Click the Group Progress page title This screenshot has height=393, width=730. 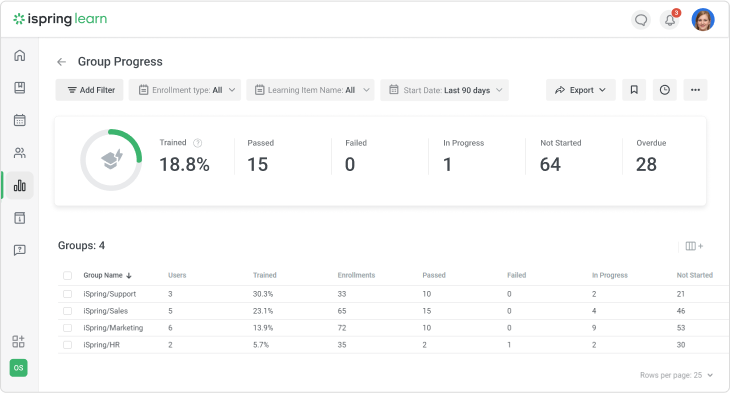[120, 61]
